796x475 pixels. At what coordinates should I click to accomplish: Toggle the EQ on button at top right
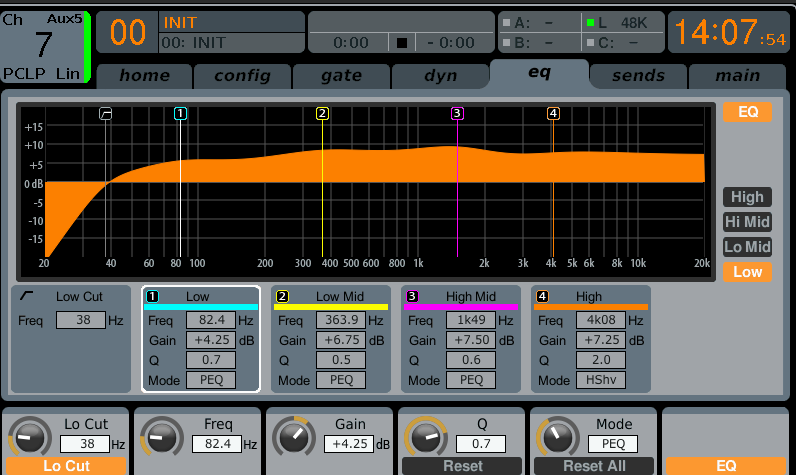tap(747, 112)
